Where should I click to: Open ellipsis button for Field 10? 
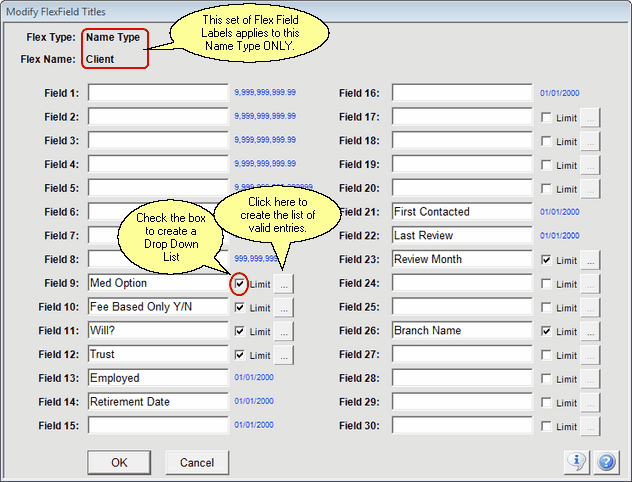(284, 307)
